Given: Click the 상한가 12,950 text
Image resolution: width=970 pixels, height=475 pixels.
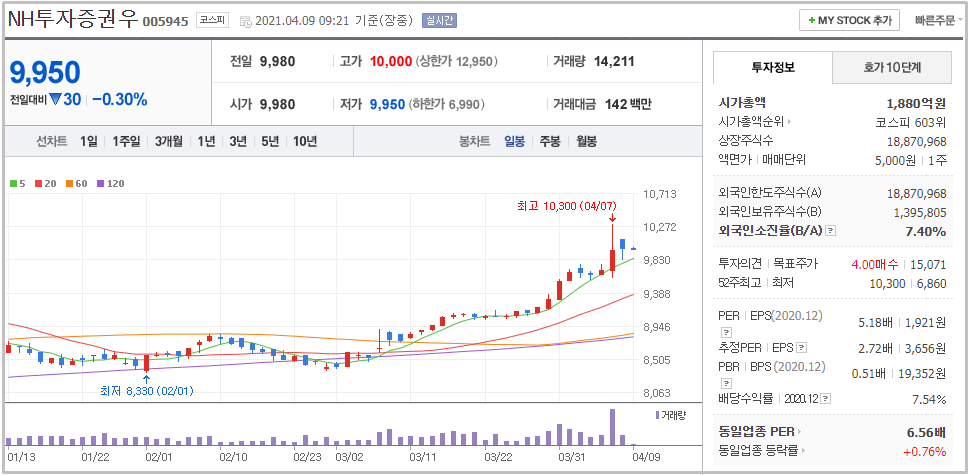Looking at the screenshot, I should coord(457,61).
